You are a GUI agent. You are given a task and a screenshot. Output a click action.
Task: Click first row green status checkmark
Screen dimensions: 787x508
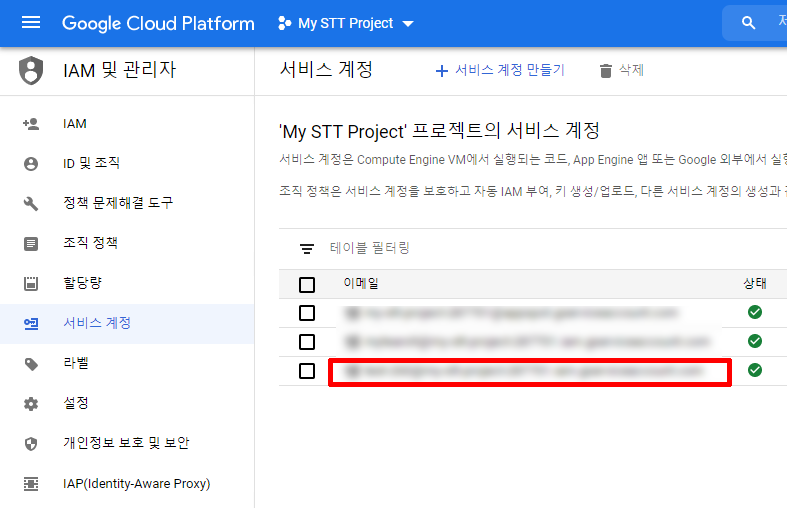755,312
